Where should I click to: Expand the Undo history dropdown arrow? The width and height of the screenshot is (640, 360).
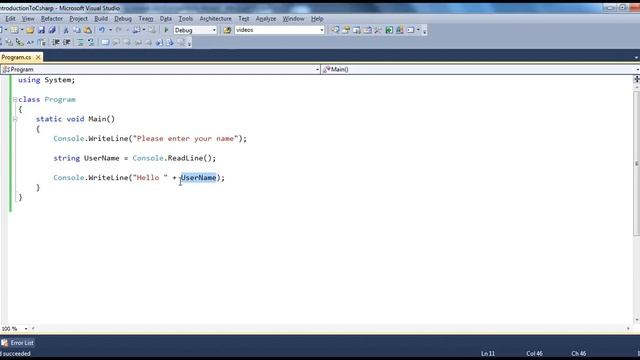(110, 30)
